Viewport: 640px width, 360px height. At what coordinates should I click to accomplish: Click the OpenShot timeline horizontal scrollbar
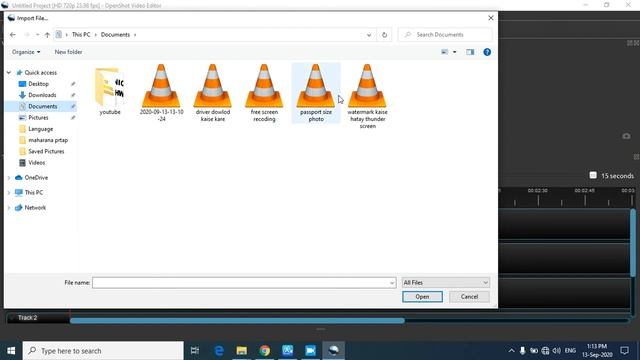tap(237, 321)
